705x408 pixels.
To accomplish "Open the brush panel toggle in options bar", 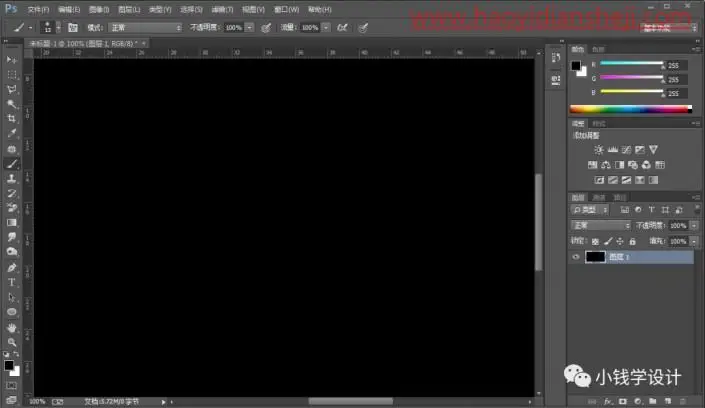I will [72, 28].
